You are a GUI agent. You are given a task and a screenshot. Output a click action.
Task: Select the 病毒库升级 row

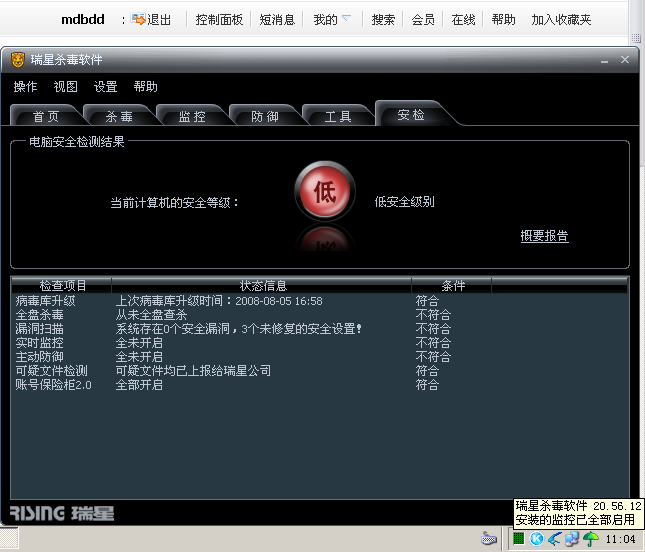tap(320, 301)
